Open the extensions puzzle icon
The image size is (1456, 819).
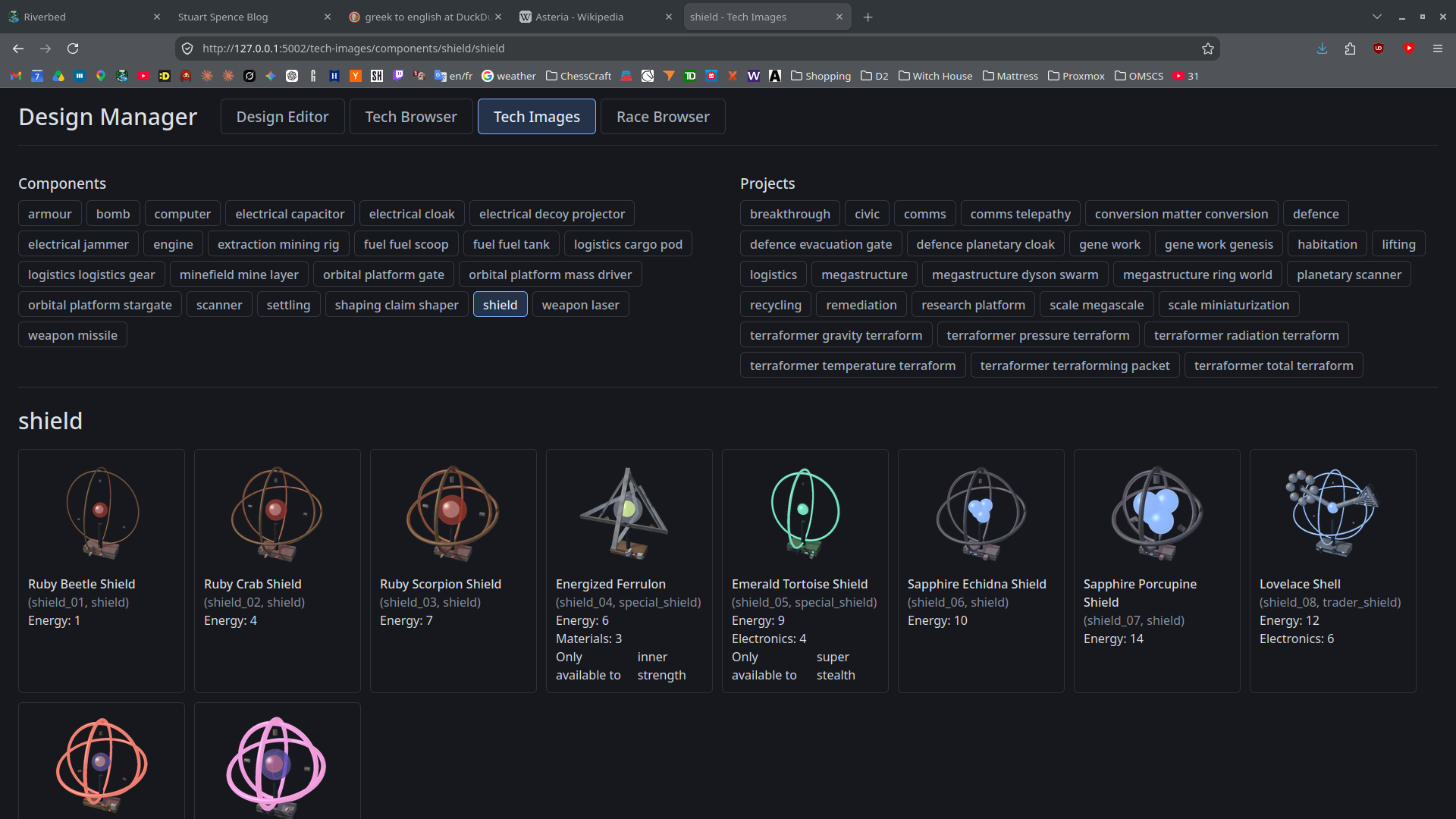(1350, 49)
